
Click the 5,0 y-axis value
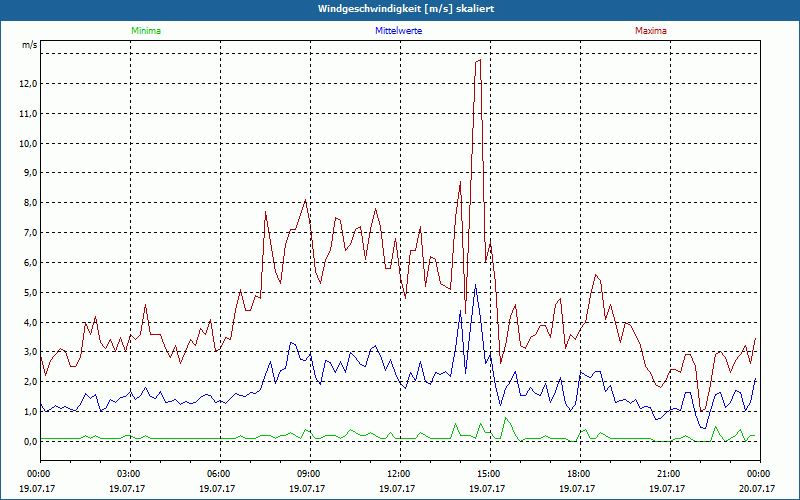(30, 292)
